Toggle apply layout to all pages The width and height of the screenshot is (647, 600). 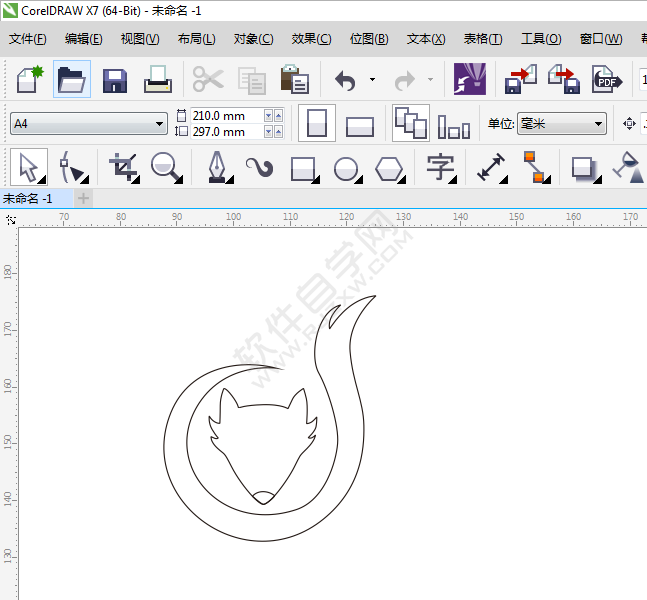[x=410, y=123]
